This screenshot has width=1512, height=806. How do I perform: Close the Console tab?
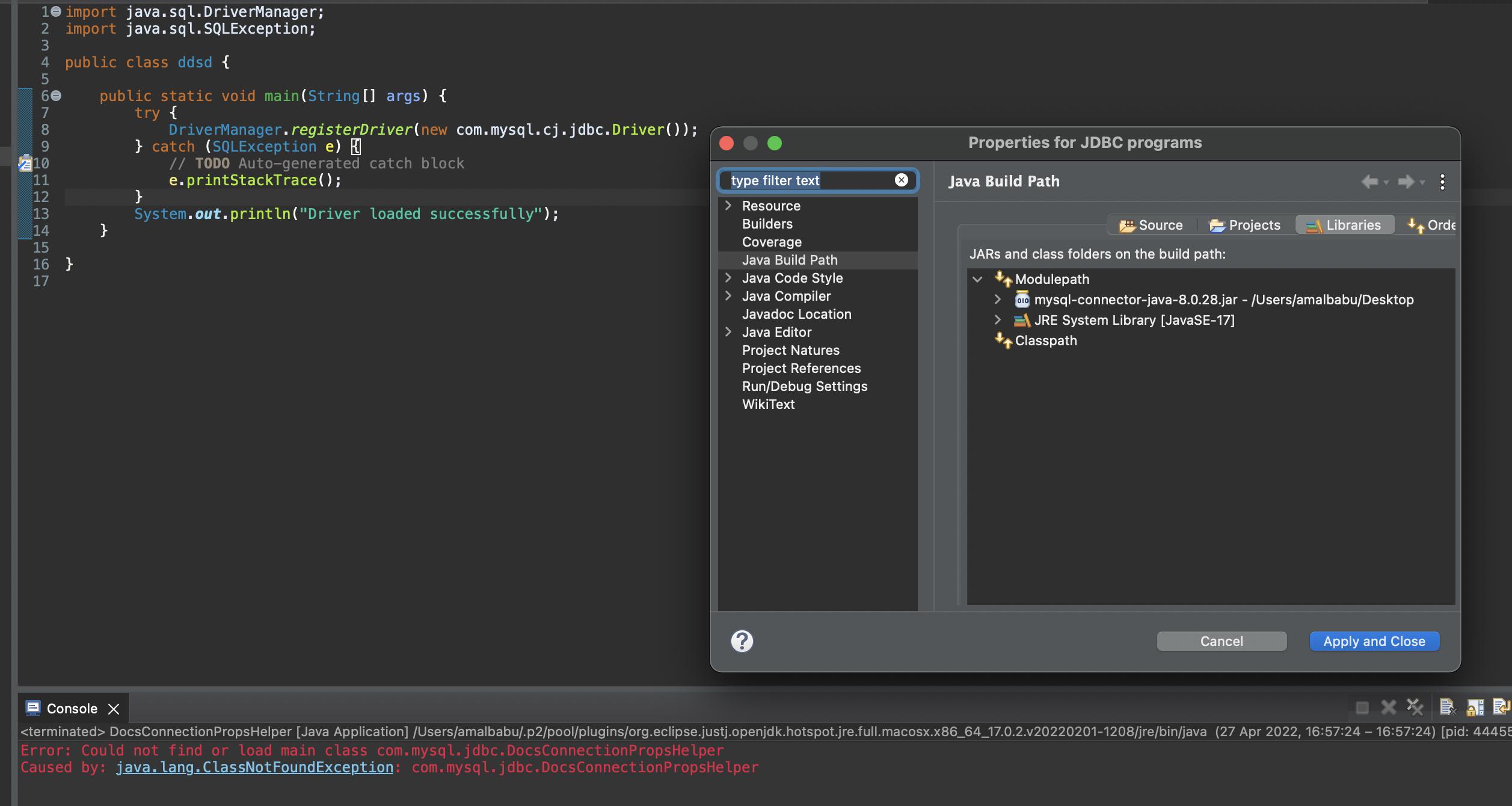[114, 709]
